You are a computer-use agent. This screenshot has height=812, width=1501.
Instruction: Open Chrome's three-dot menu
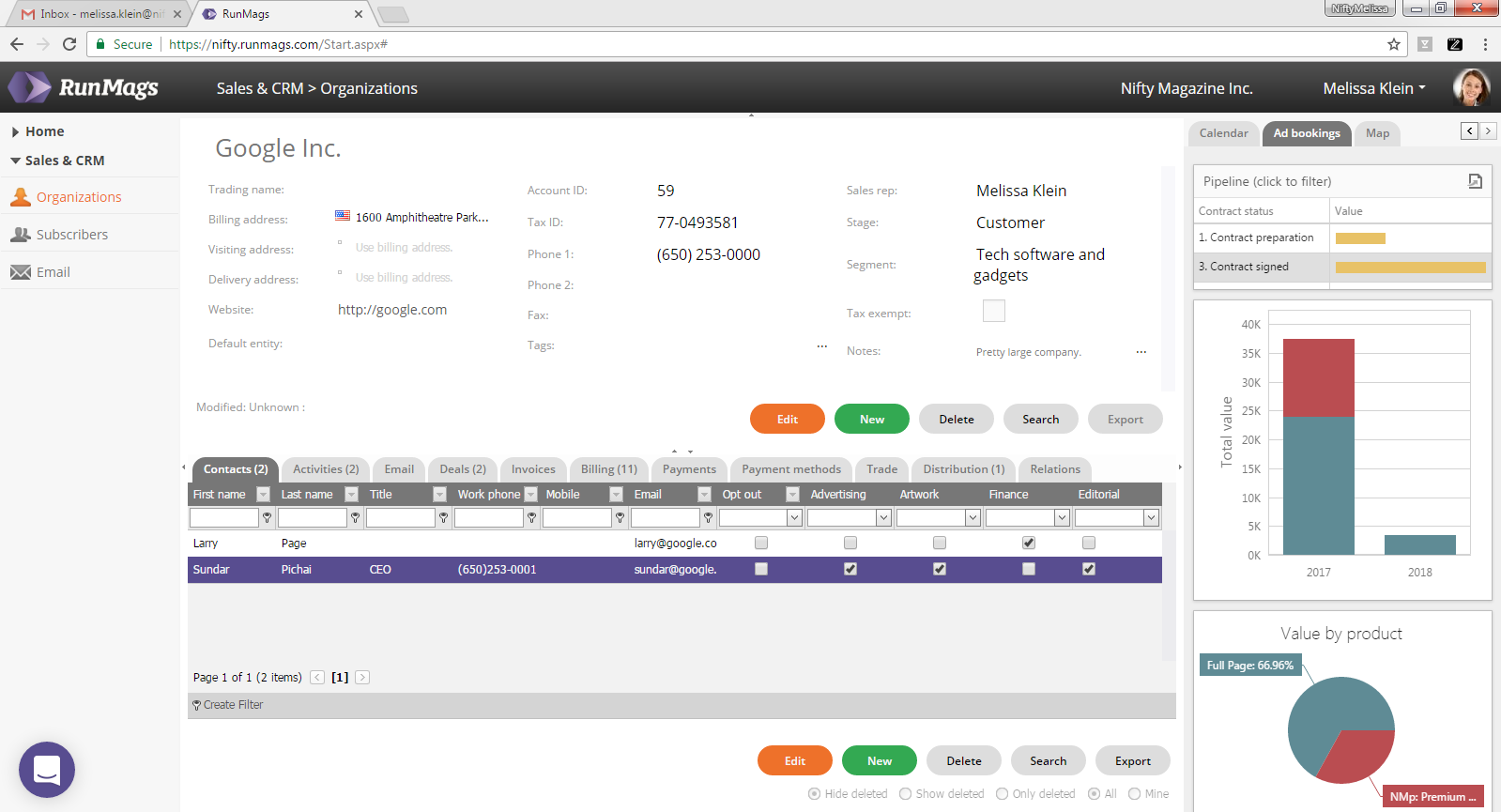1485,44
